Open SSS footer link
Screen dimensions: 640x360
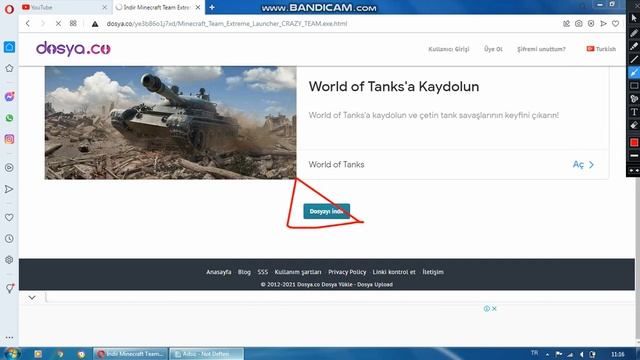tap(262, 272)
